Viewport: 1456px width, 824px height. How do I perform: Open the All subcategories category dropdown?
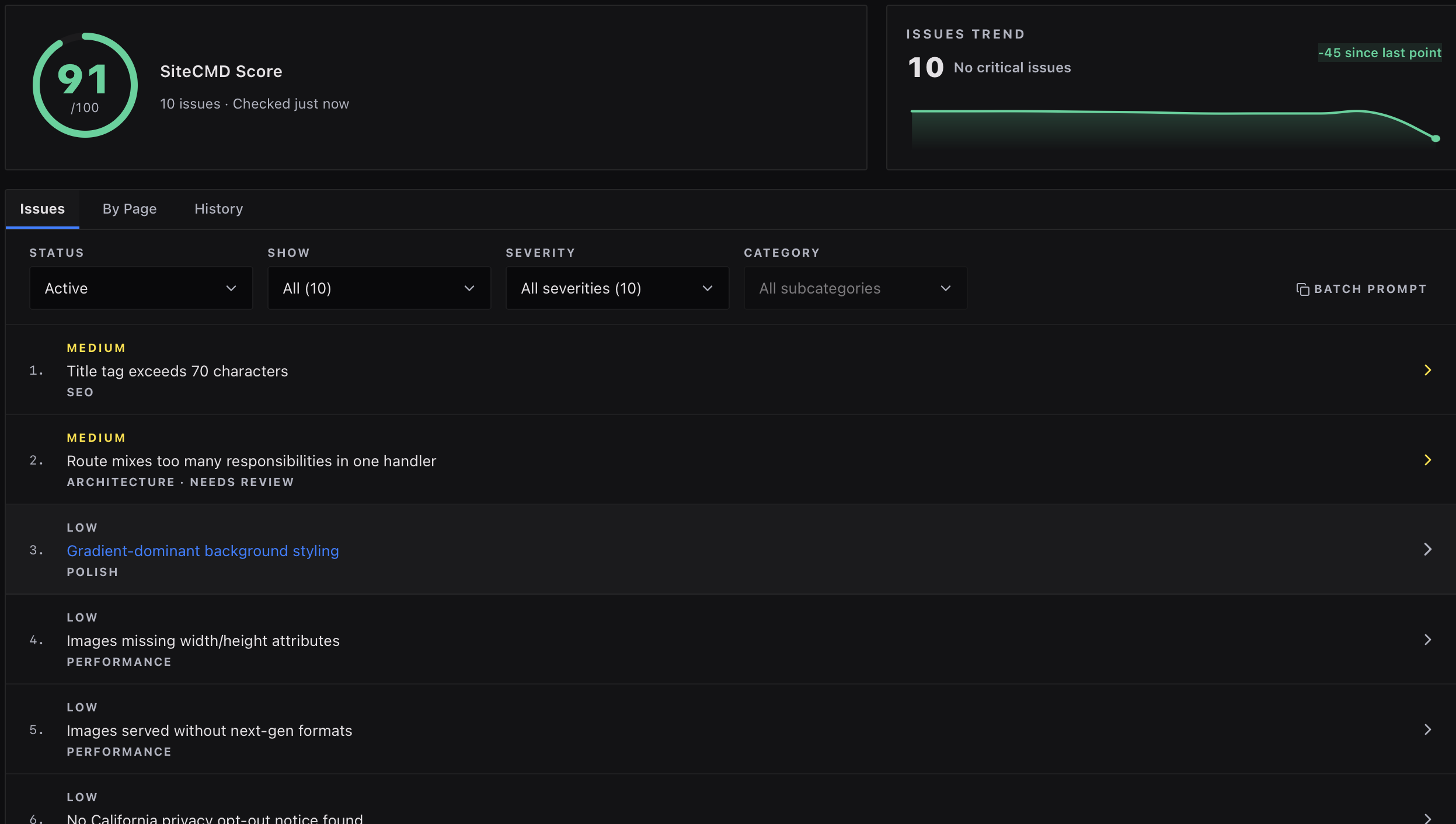click(x=855, y=288)
